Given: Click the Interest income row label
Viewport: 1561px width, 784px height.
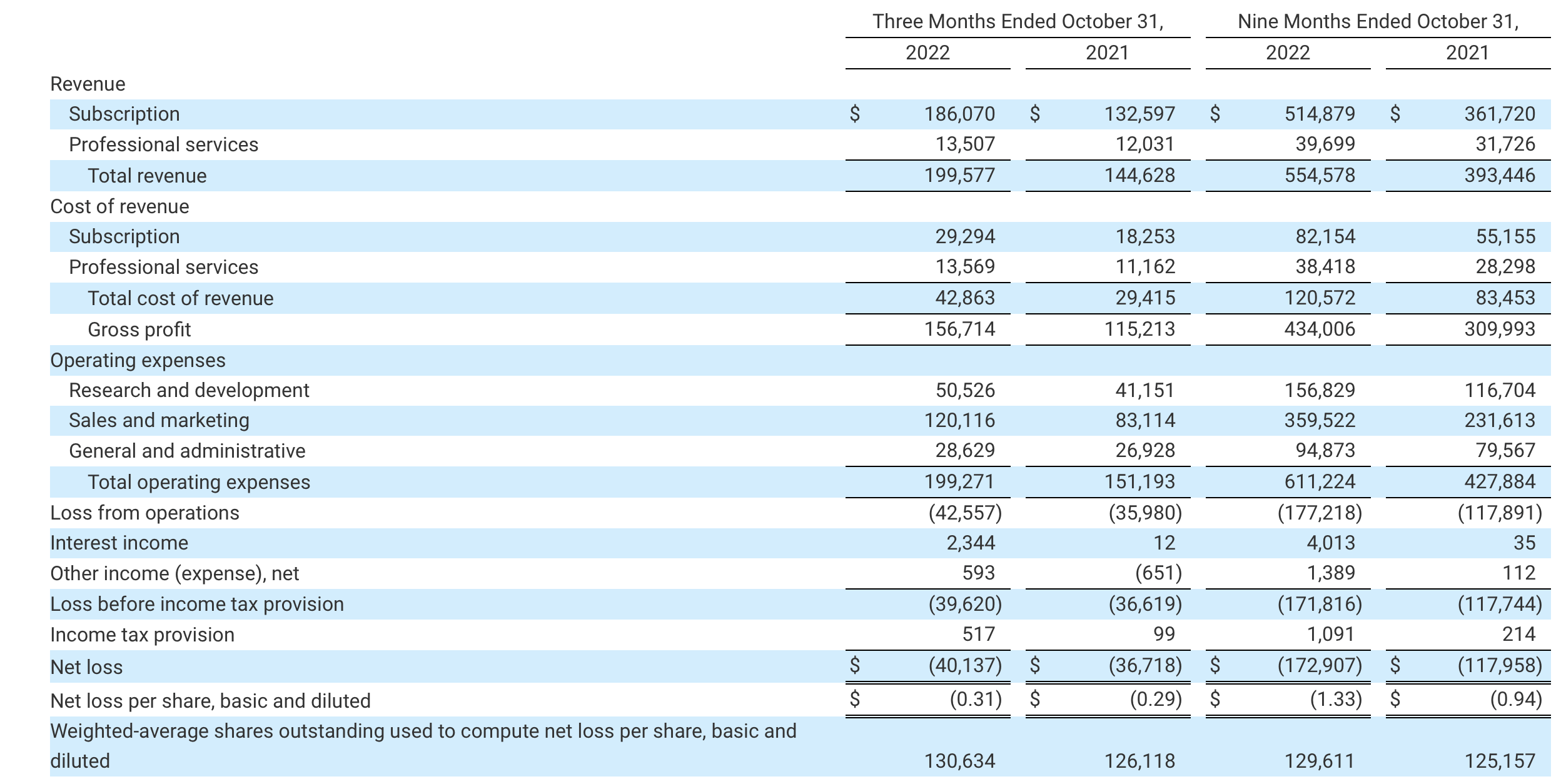Looking at the screenshot, I should click(x=119, y=543).
